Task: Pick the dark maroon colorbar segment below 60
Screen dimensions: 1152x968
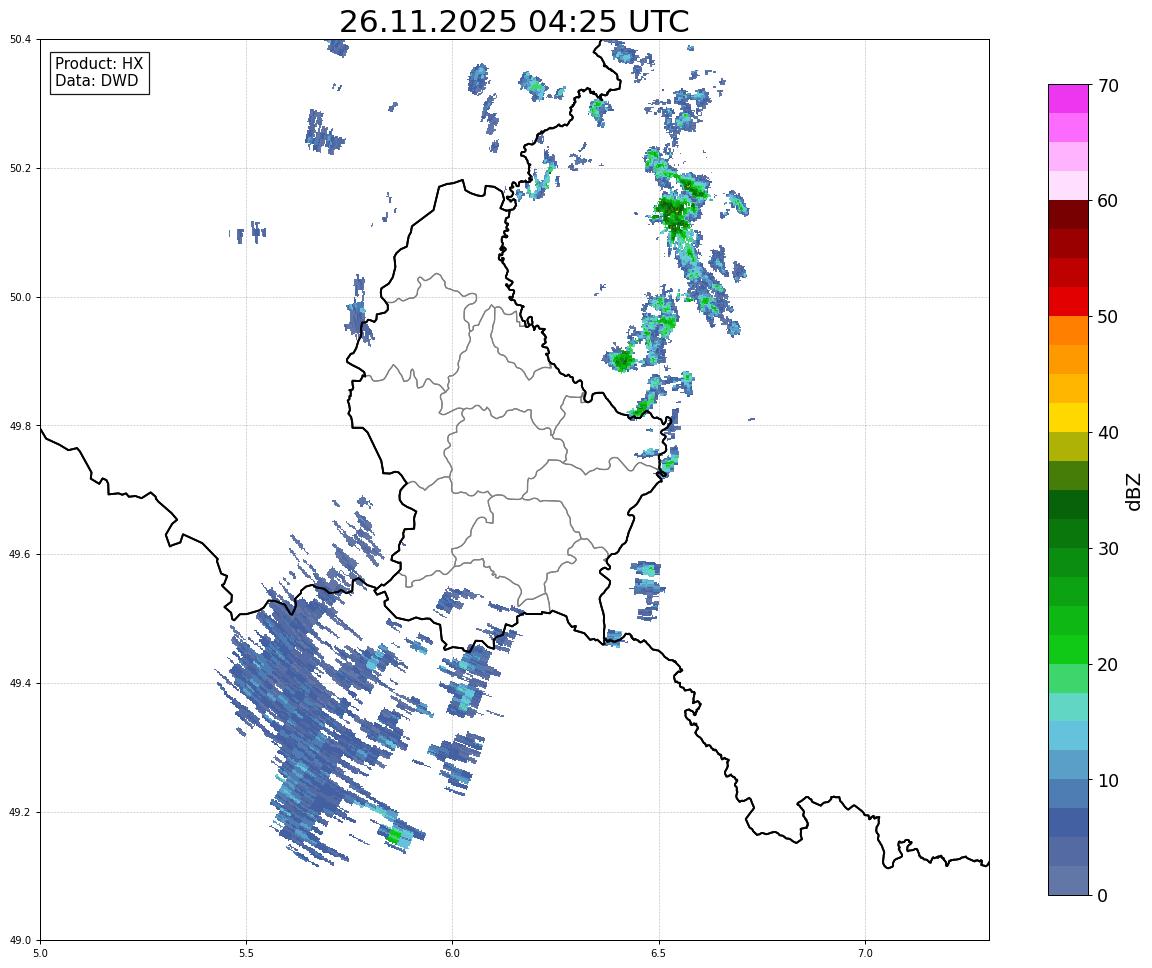Action: [1068, 214]
